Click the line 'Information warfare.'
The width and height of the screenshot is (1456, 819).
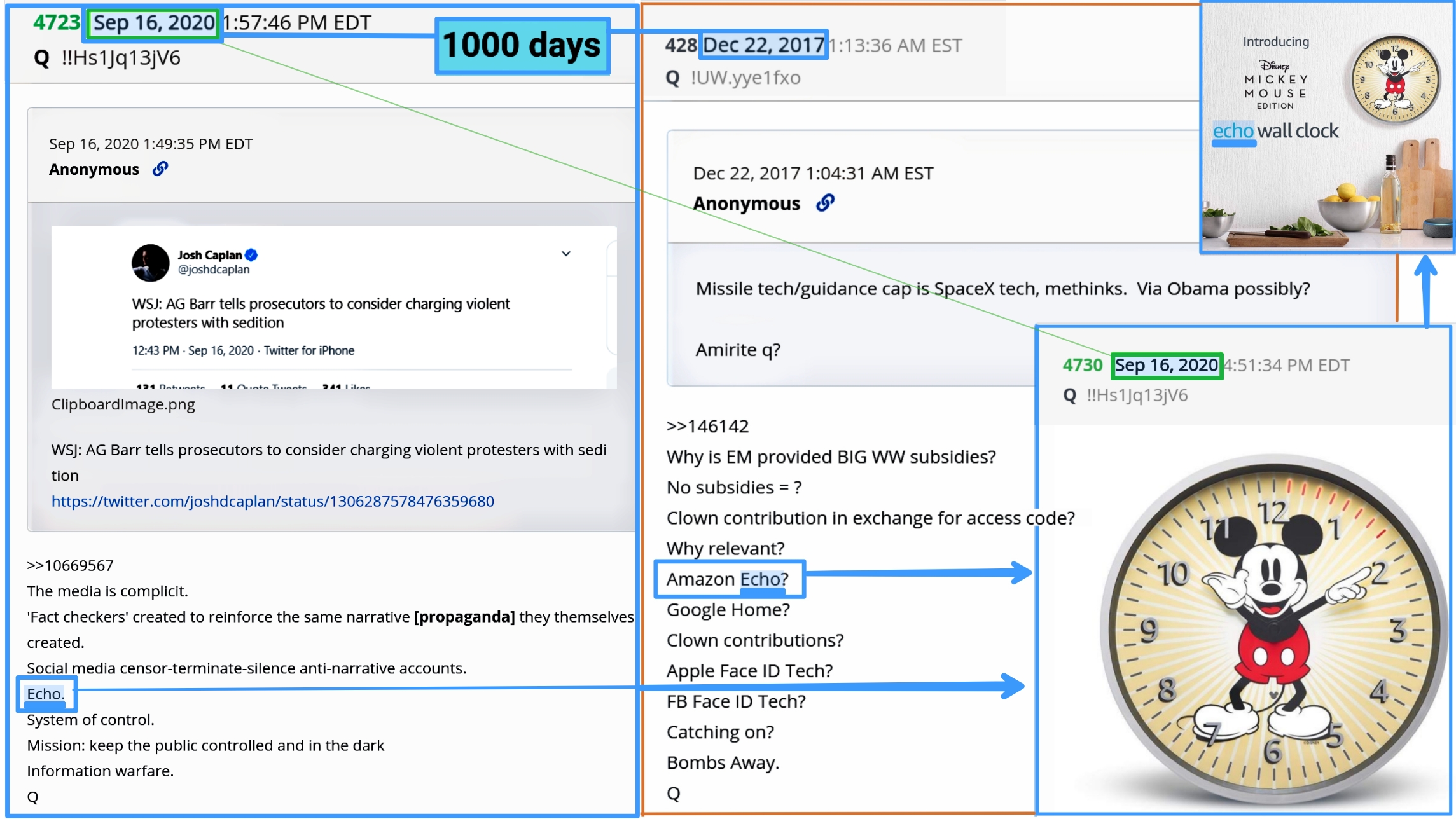pyautogui.click(x=100, y=771)
